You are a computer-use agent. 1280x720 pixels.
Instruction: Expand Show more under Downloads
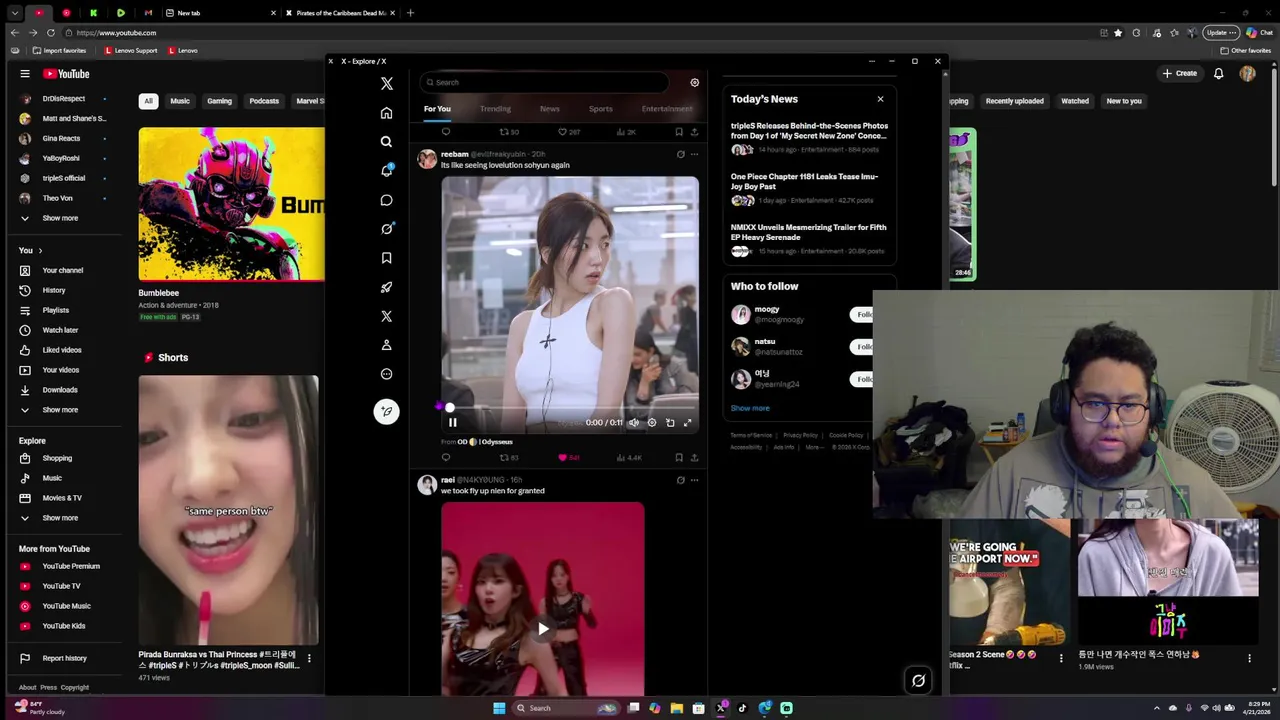(60, 410)
